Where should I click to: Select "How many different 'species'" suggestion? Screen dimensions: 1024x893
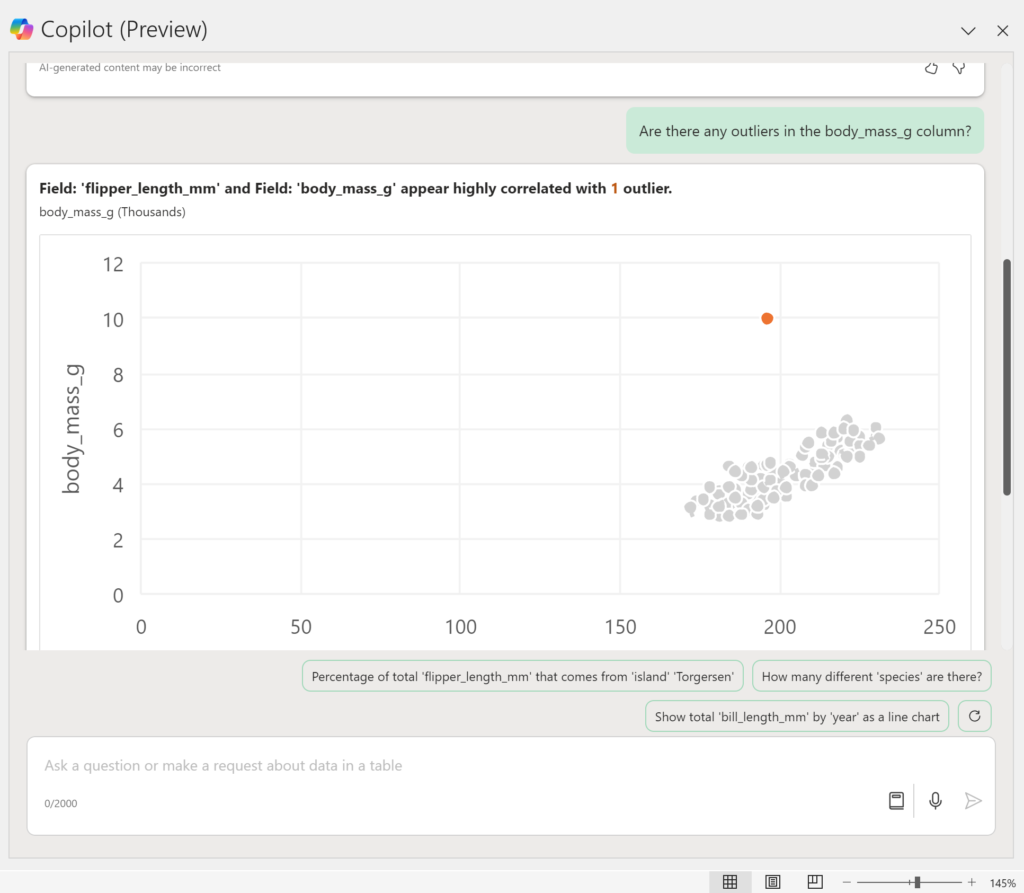click(871, 676)
